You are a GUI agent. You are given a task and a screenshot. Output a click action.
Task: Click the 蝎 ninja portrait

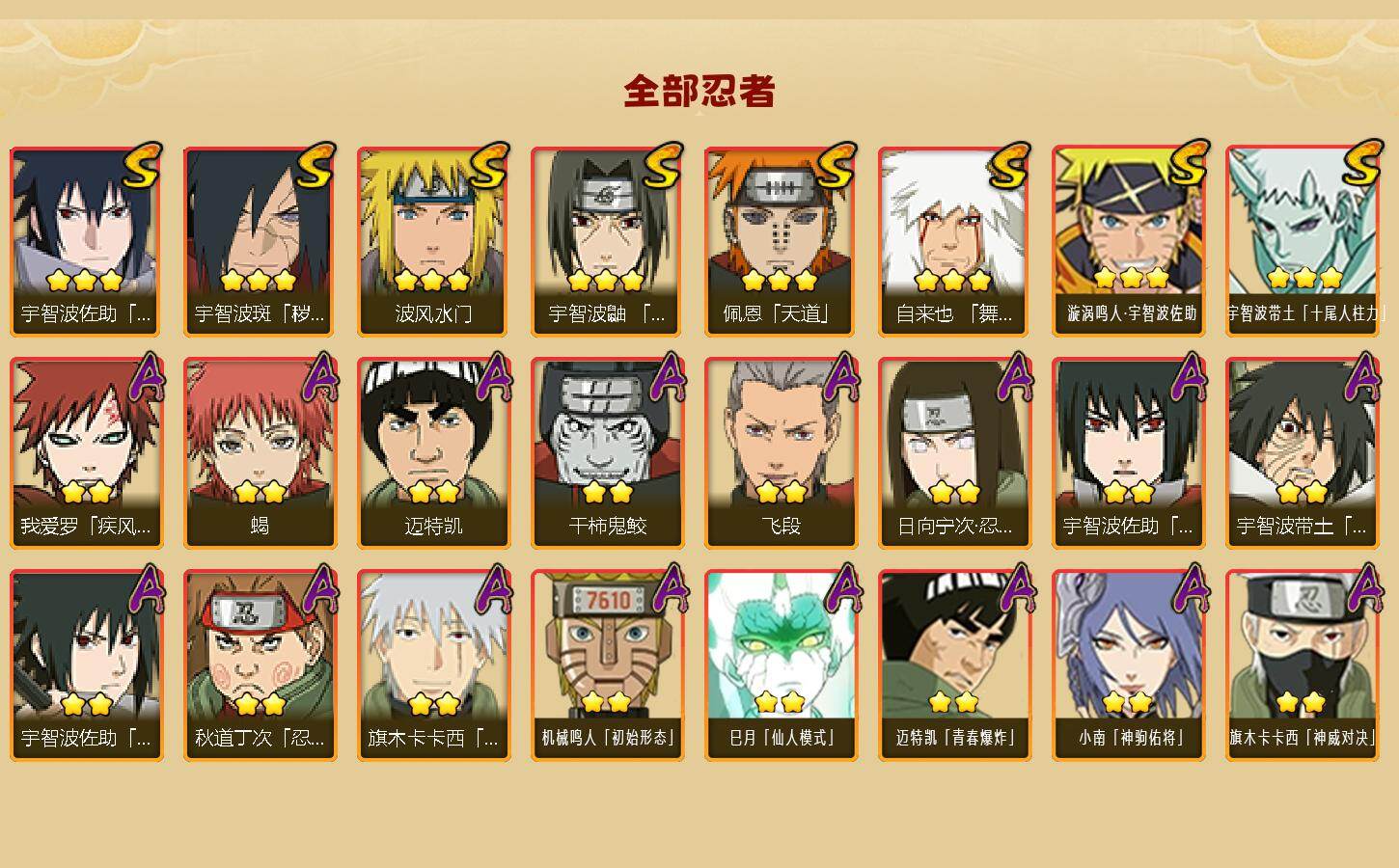[260, 453]
